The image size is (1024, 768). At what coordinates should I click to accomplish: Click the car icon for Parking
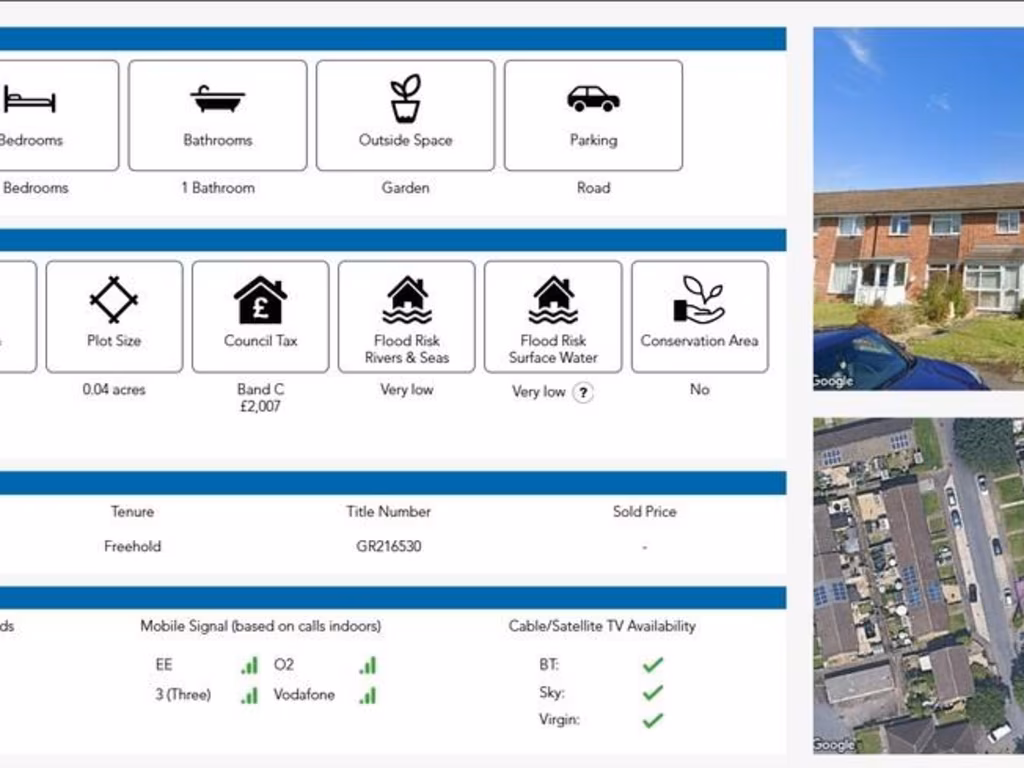(593, 98)
